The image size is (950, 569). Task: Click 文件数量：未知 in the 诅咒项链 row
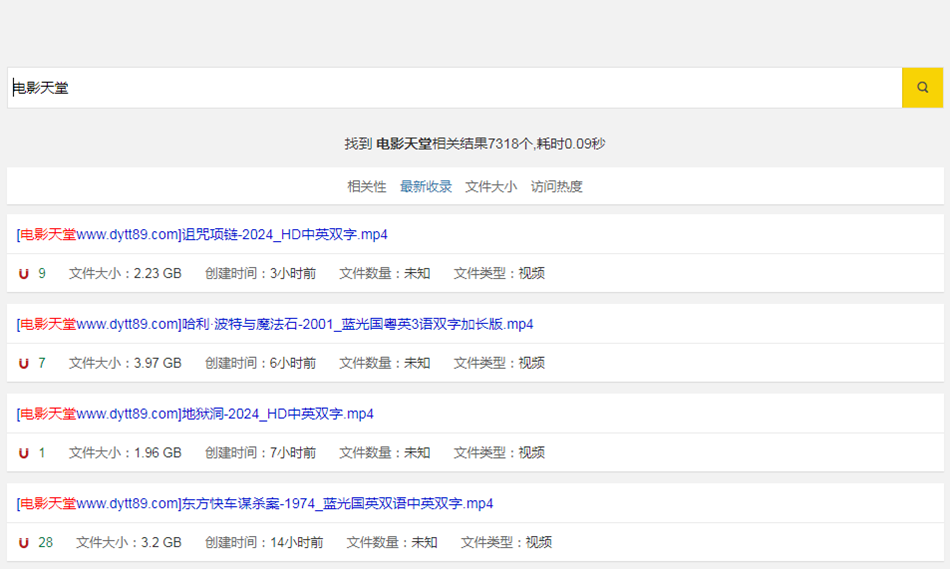point(385,273)
